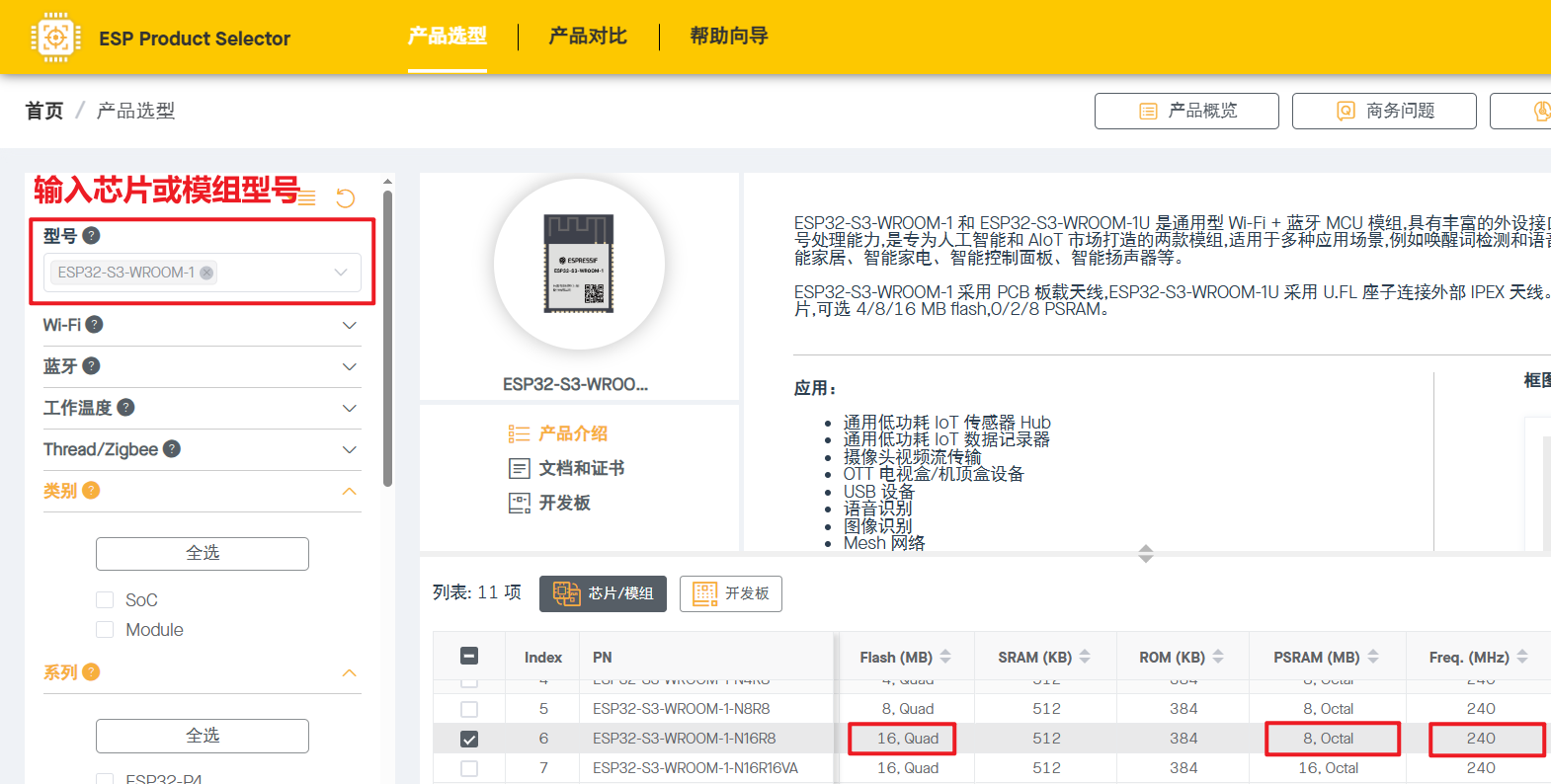Click the 产品概览 button
This screenshot has height=784, width=1551.
click(1186, 111)
